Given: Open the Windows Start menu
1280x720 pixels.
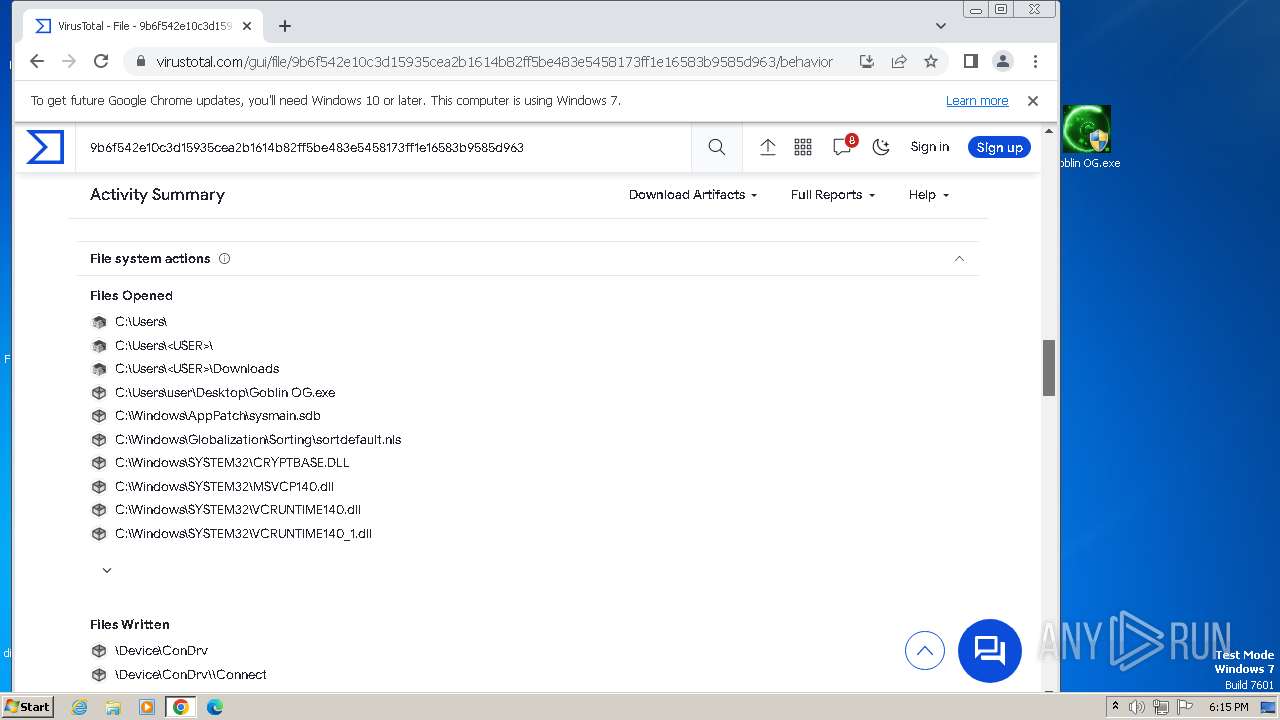Looking at the screenshot, I should coord(28,707).
